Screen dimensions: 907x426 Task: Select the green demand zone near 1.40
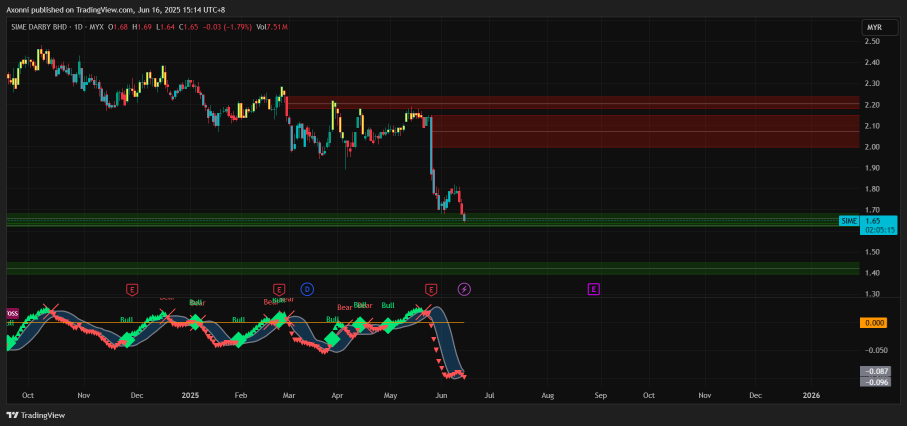[433, 268]
